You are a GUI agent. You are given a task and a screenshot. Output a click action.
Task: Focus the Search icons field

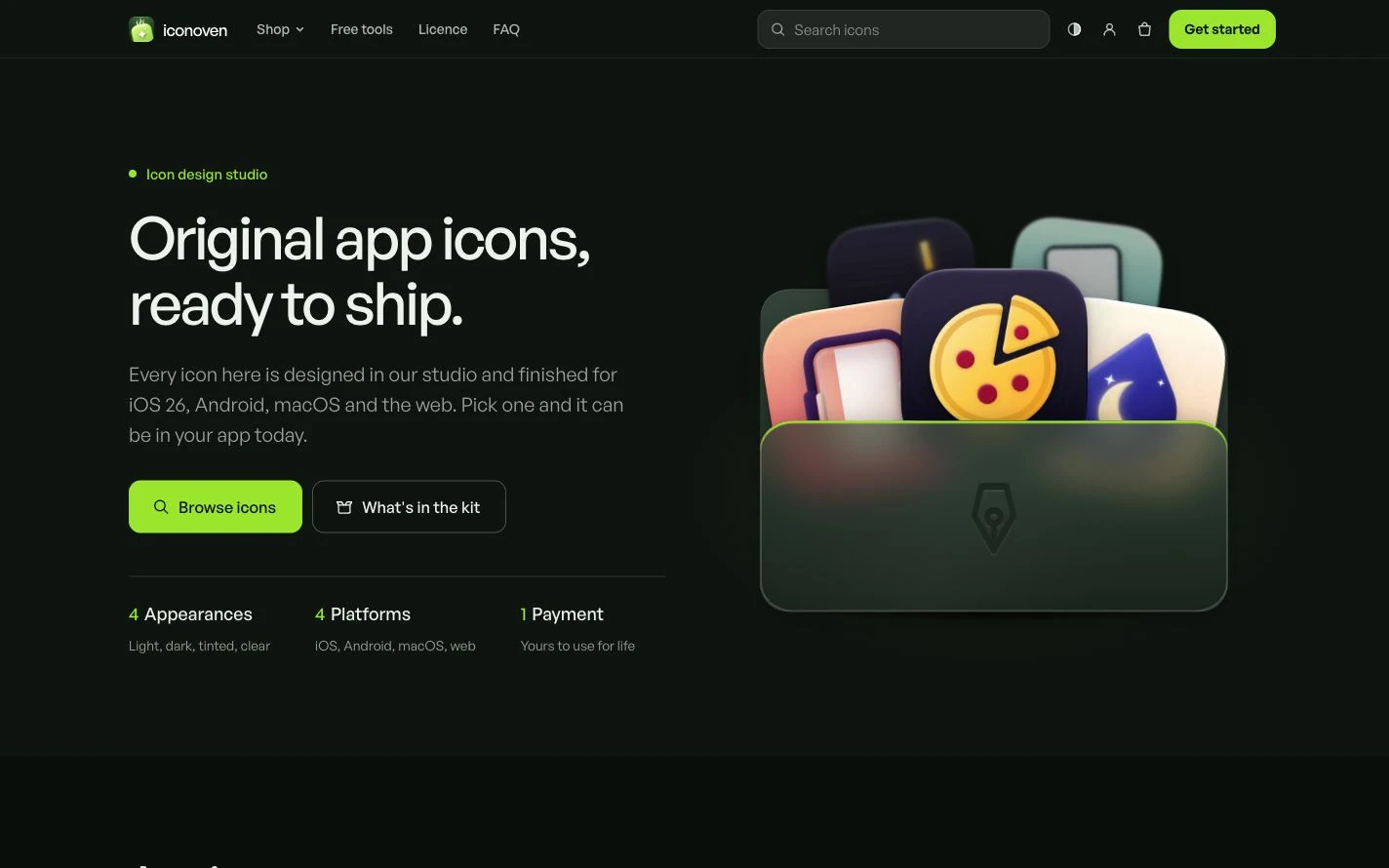pyautogui.click(x=903, y=29)
